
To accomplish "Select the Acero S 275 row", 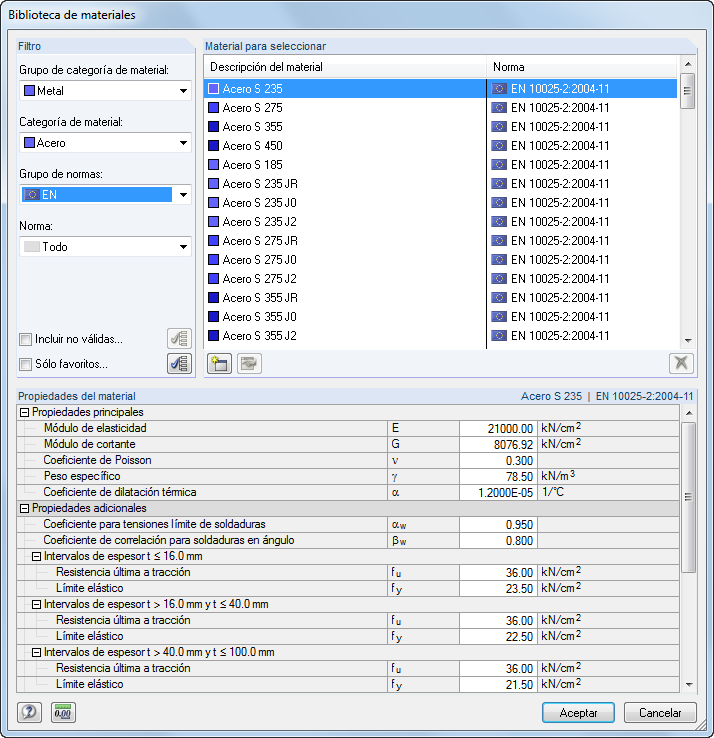I will (441, 108).
